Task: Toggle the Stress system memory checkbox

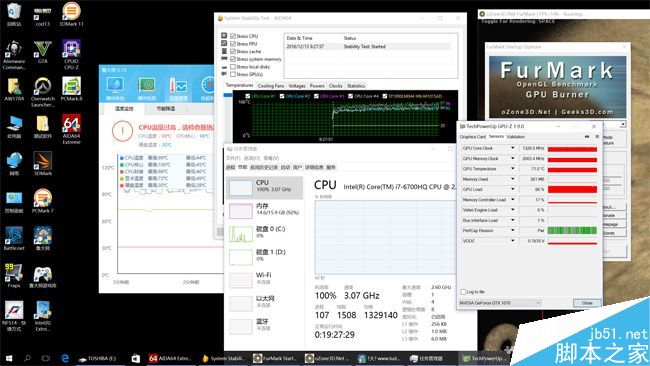Action: [x=233, y=59]
